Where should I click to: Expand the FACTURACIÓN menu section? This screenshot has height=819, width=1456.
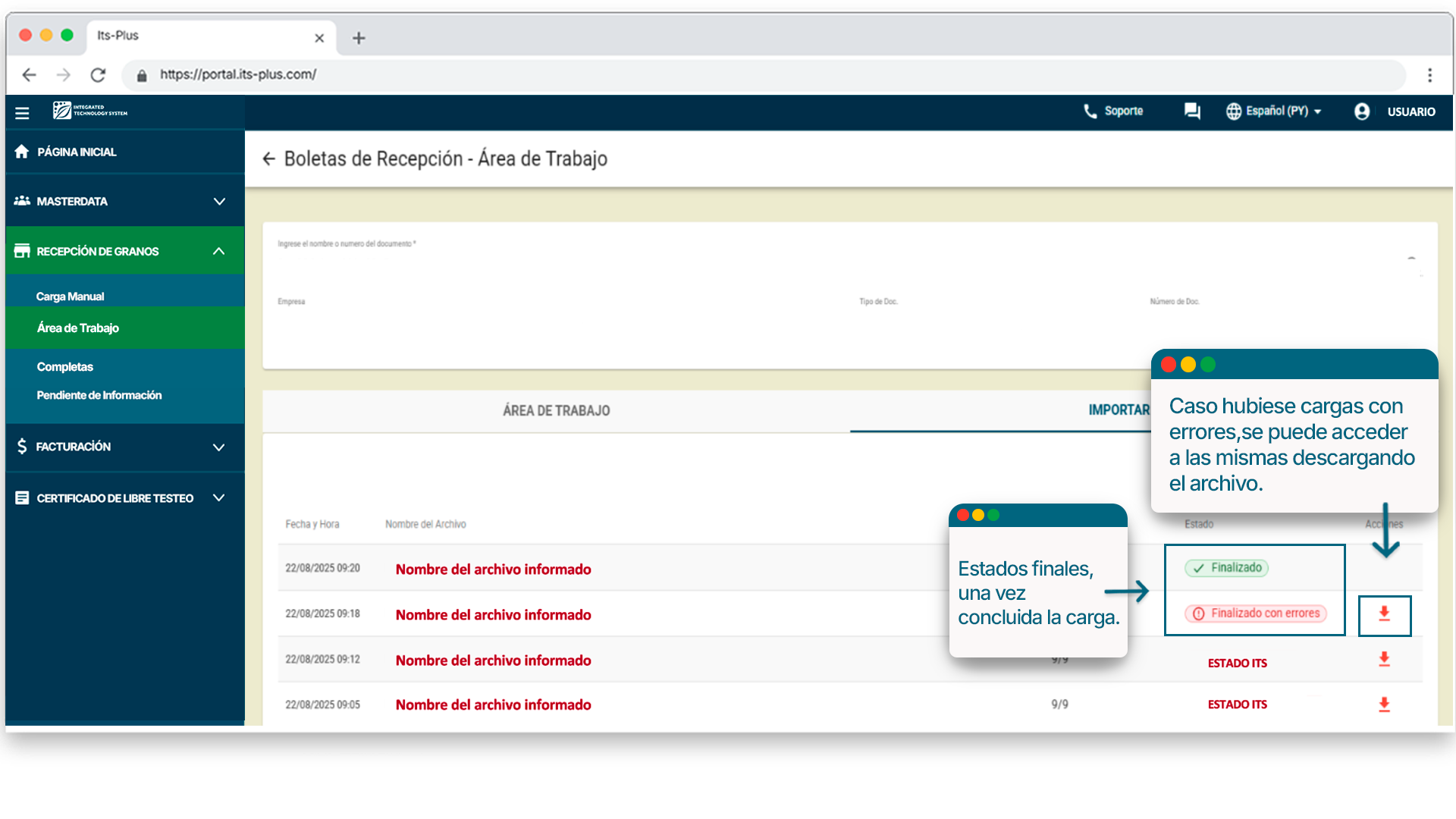(218, 447)
